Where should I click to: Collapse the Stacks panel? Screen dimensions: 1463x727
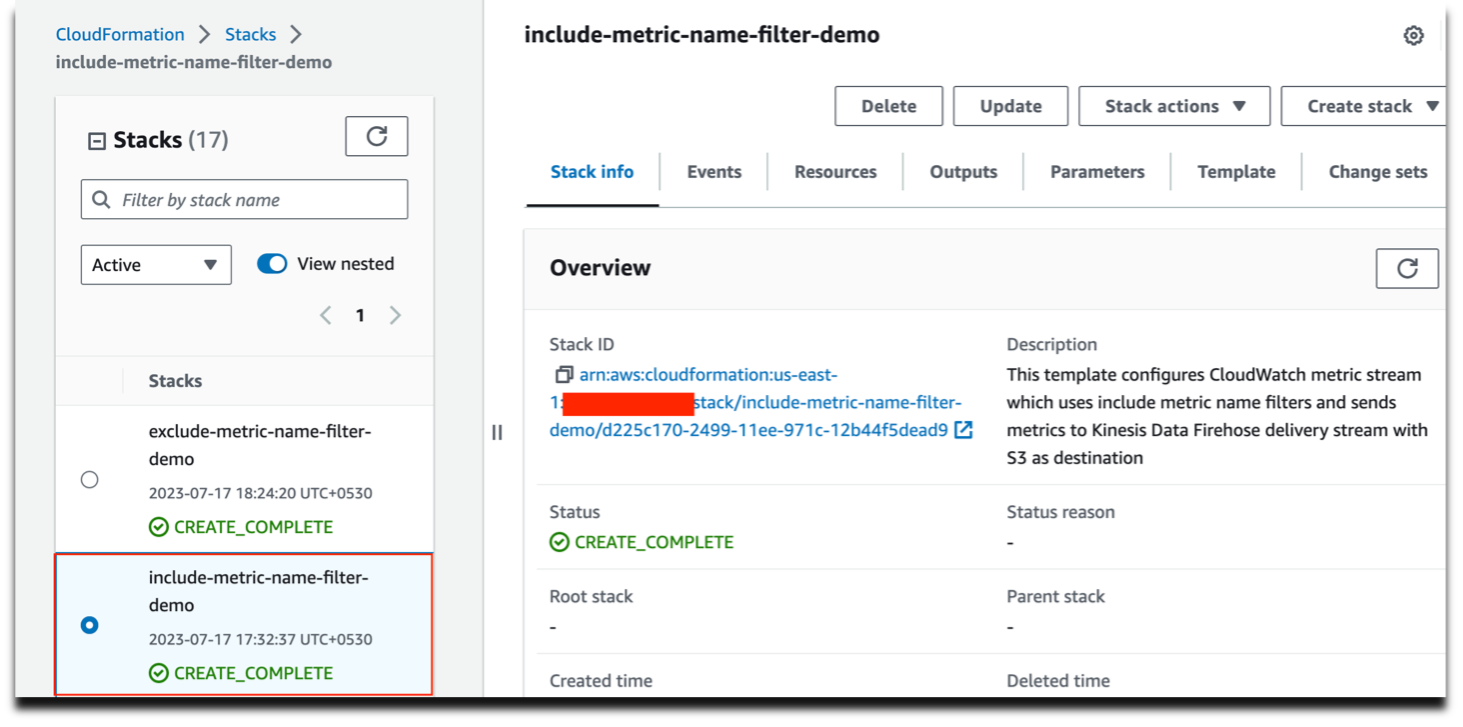(99, 139)
